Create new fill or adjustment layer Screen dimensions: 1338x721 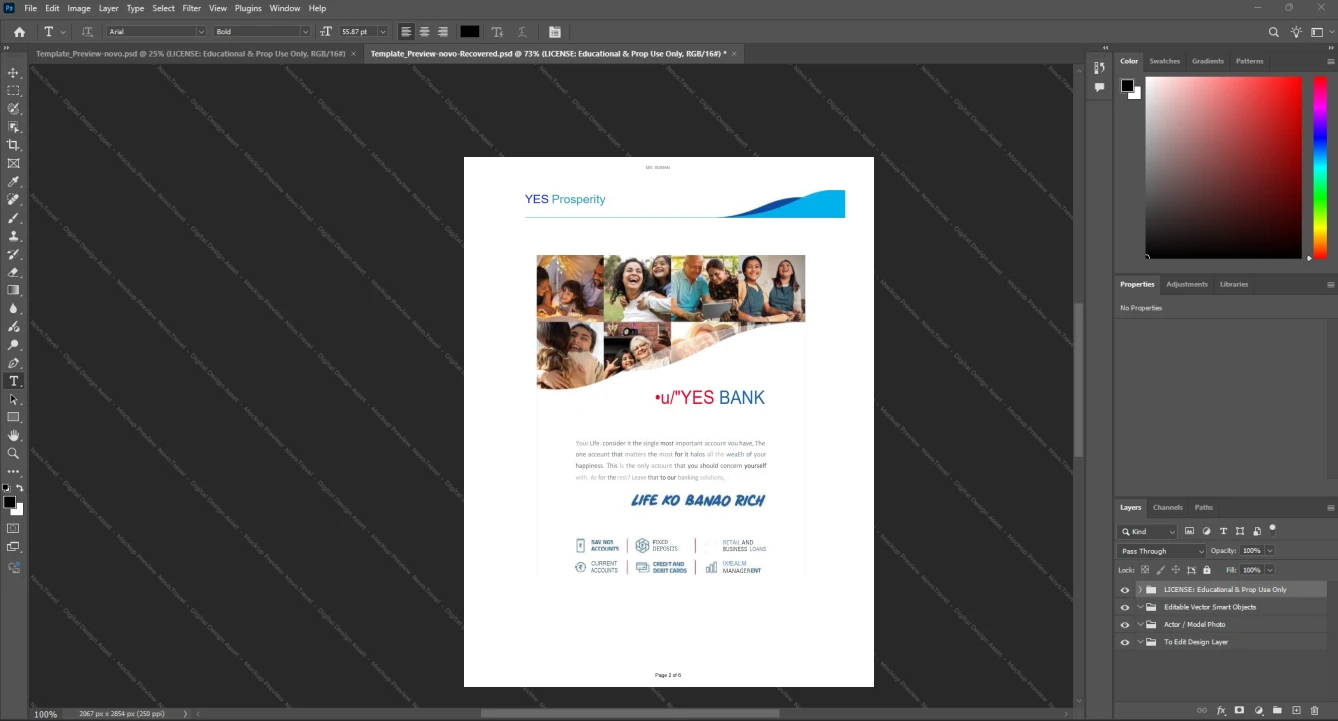1258,710
